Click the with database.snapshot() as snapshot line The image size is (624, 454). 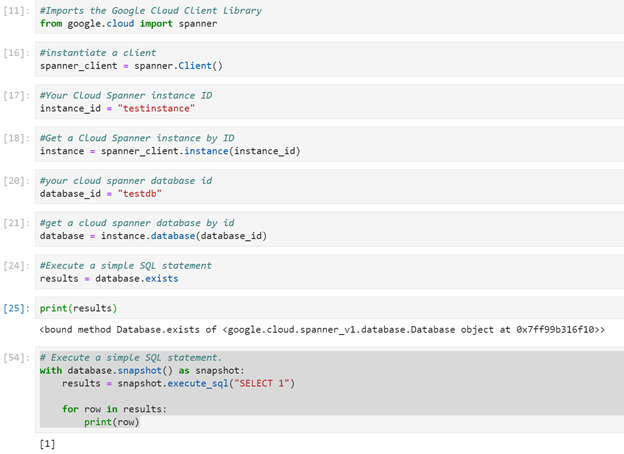click(x=142, y=370)
